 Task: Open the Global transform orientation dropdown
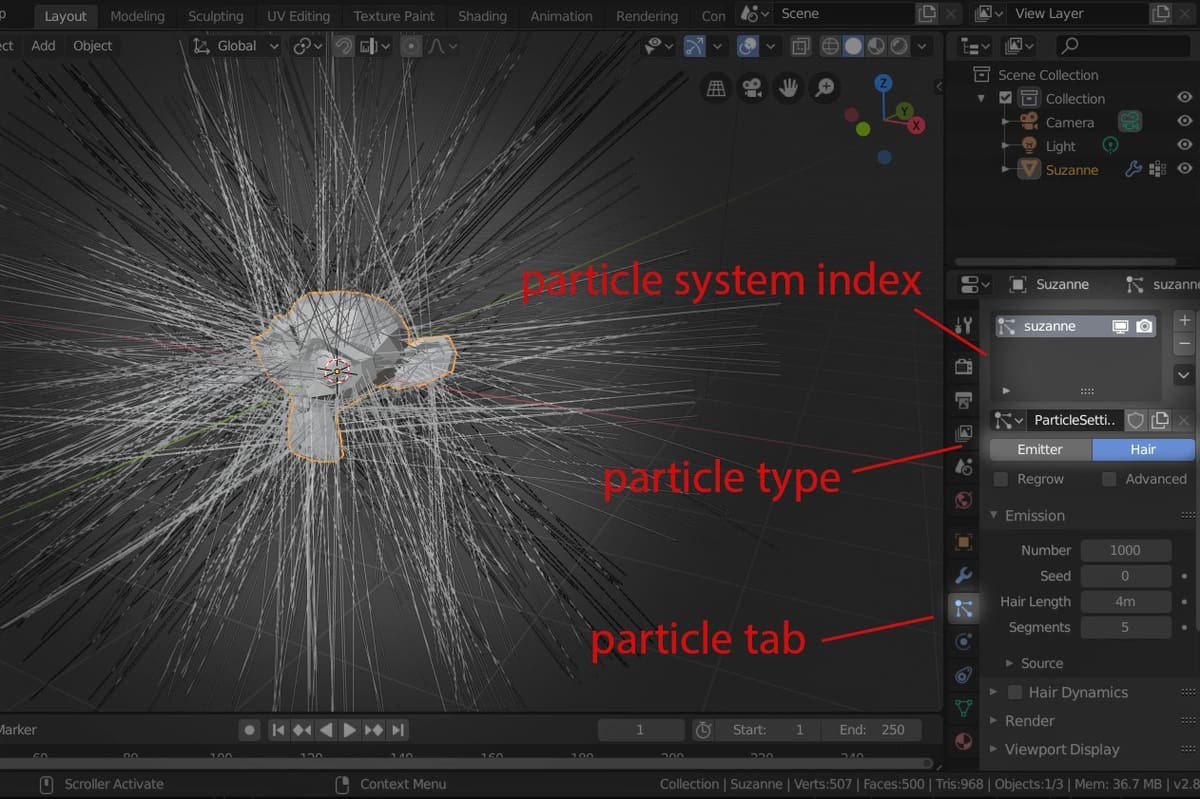tap(235, 46)
